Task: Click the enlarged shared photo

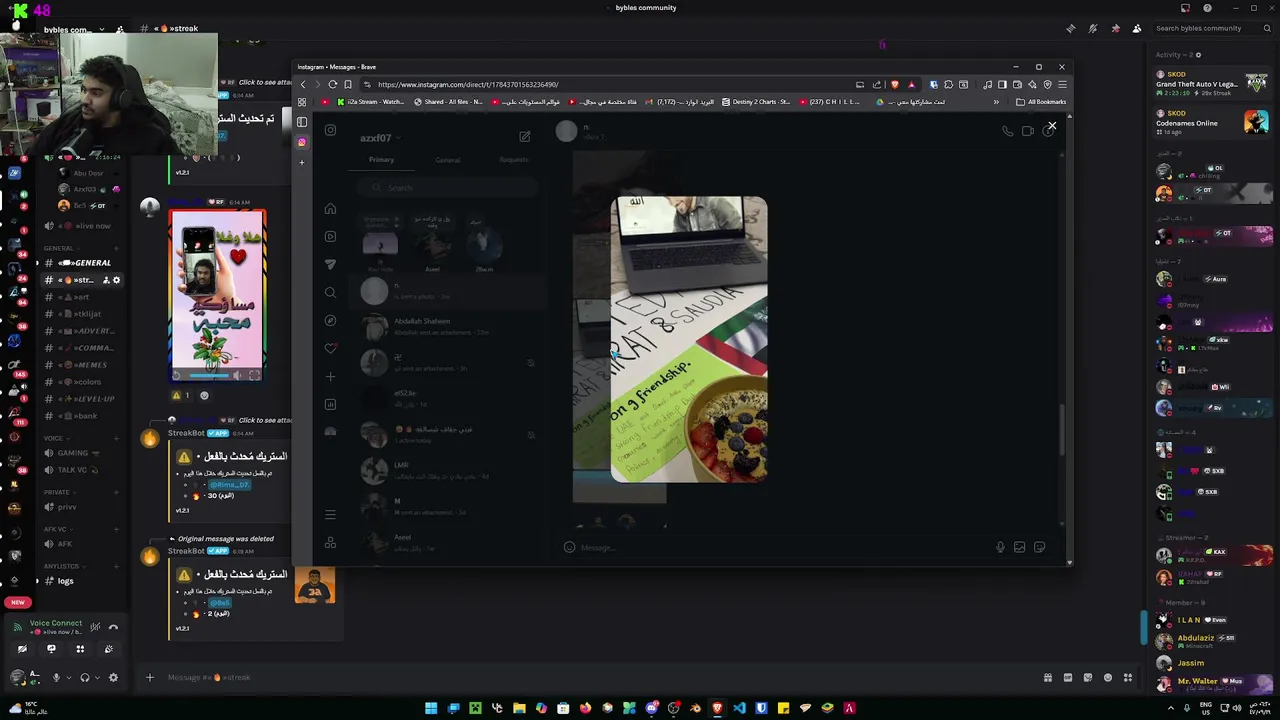Action: pyautogui.click(x=689, y=339)
